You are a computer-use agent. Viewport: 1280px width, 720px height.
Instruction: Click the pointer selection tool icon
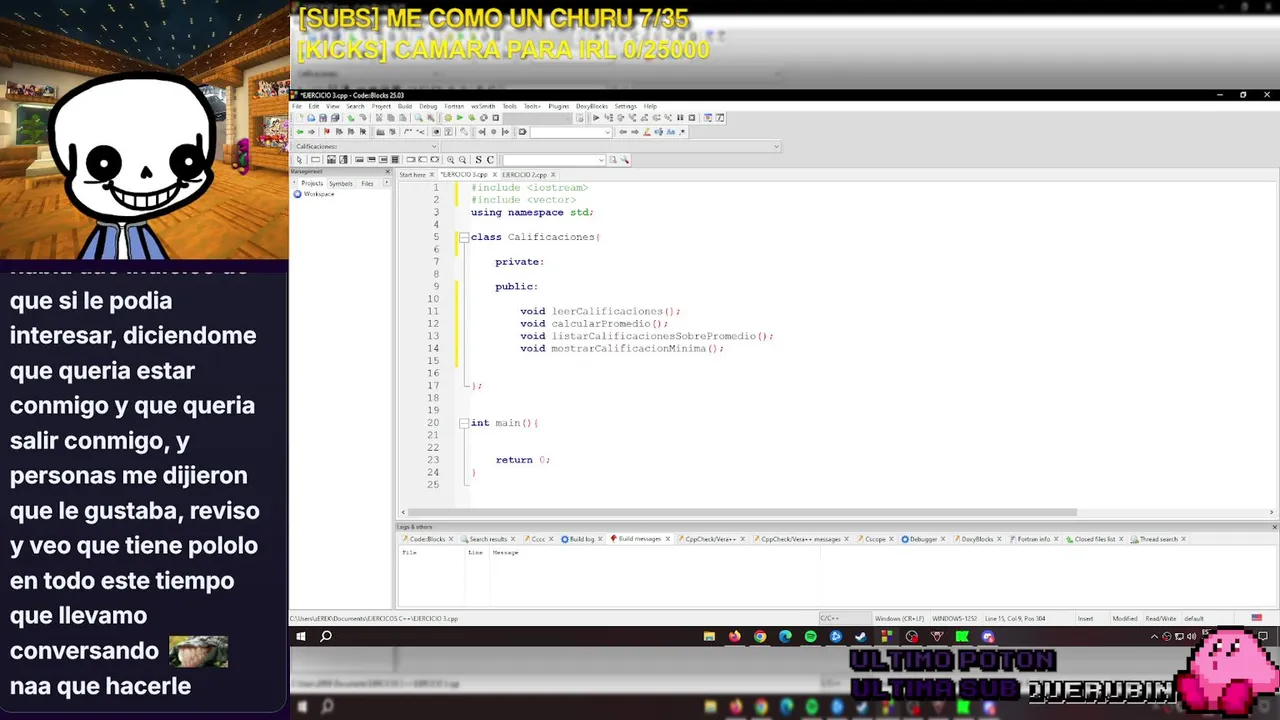pyautogui.click(x=299, y=160)
